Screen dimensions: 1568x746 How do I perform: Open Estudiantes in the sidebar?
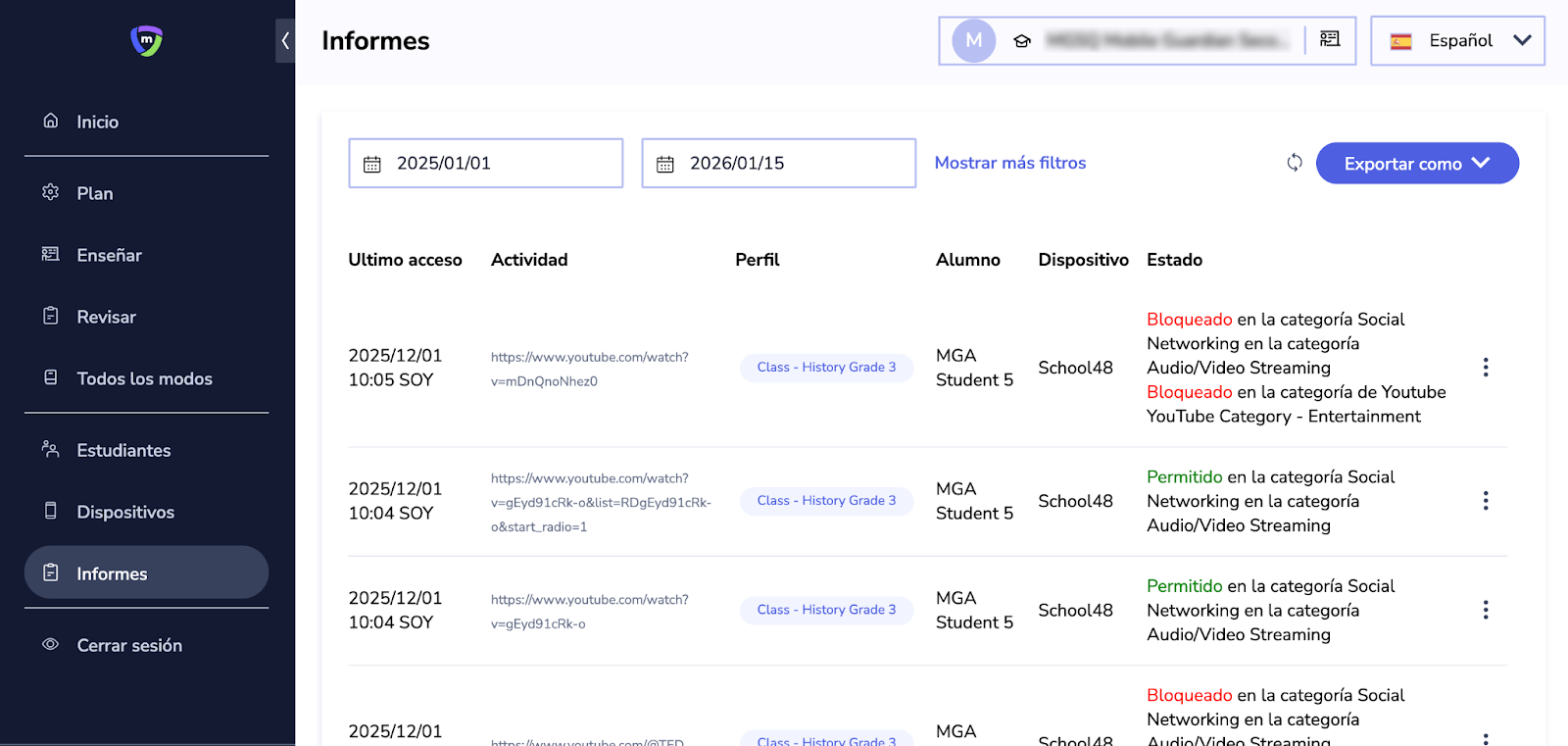coord(123,450)
